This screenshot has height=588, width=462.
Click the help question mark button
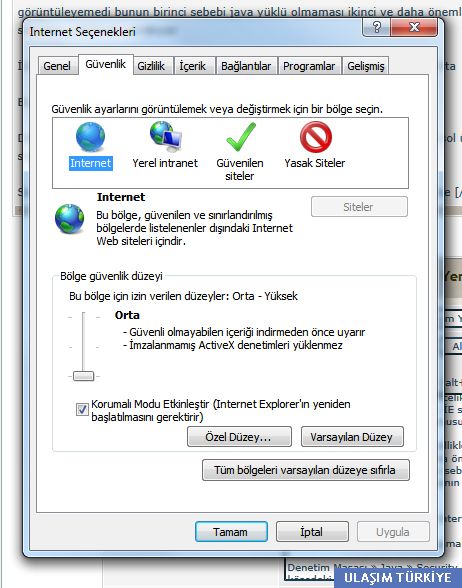click(x=376, y=27)
